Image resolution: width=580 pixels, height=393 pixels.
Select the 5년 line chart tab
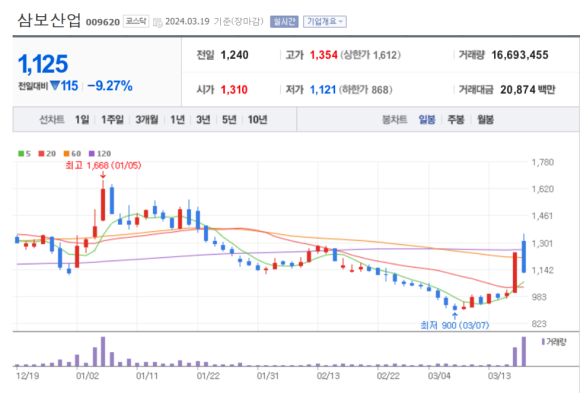[x=229, y=120]
